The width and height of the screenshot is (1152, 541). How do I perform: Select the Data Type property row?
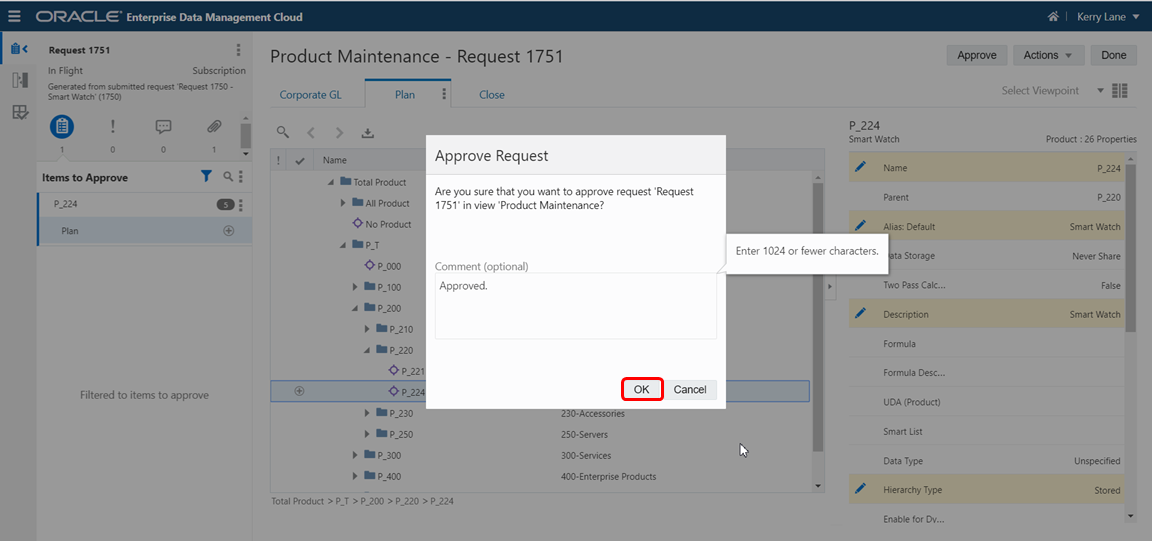click(987, 461)
